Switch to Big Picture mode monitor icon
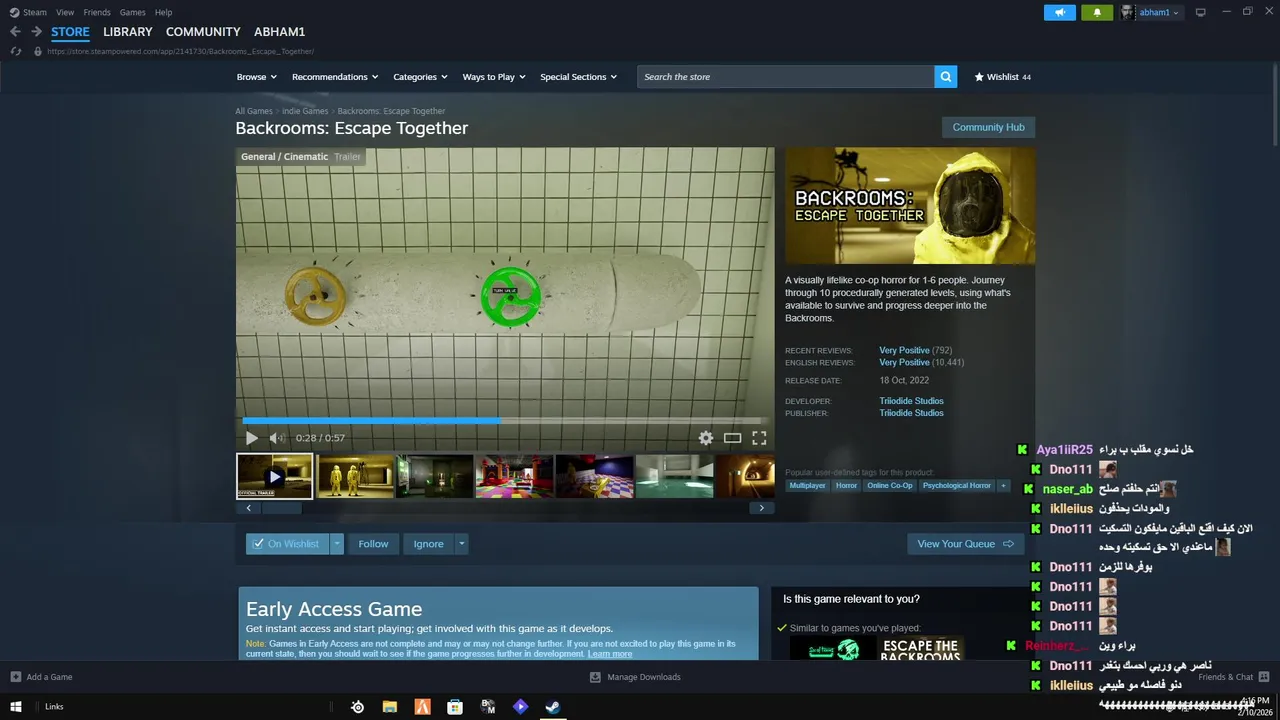This screenshot has width=1280, height=720. pos(1201,12)
